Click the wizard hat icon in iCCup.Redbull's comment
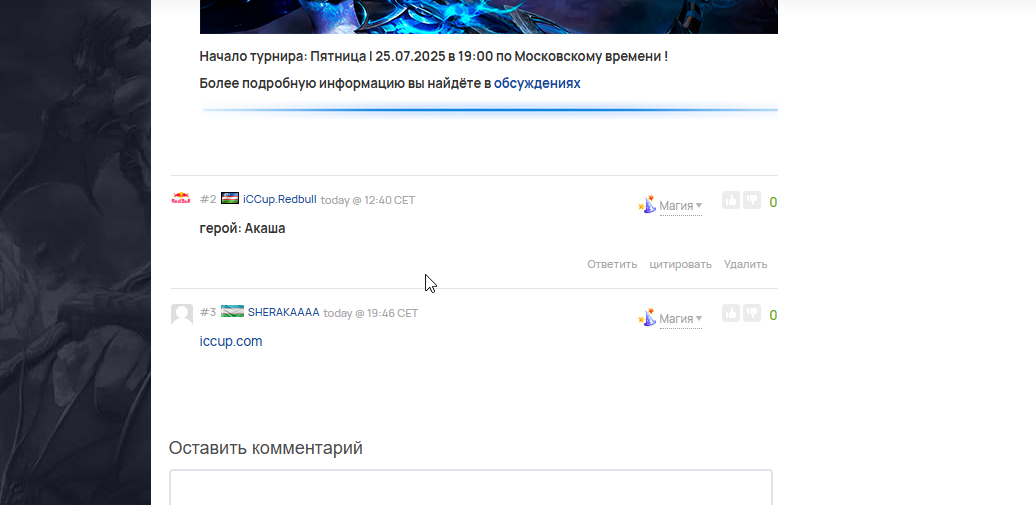The height and width of the screenshot is (505, 1036). [648, 204]
